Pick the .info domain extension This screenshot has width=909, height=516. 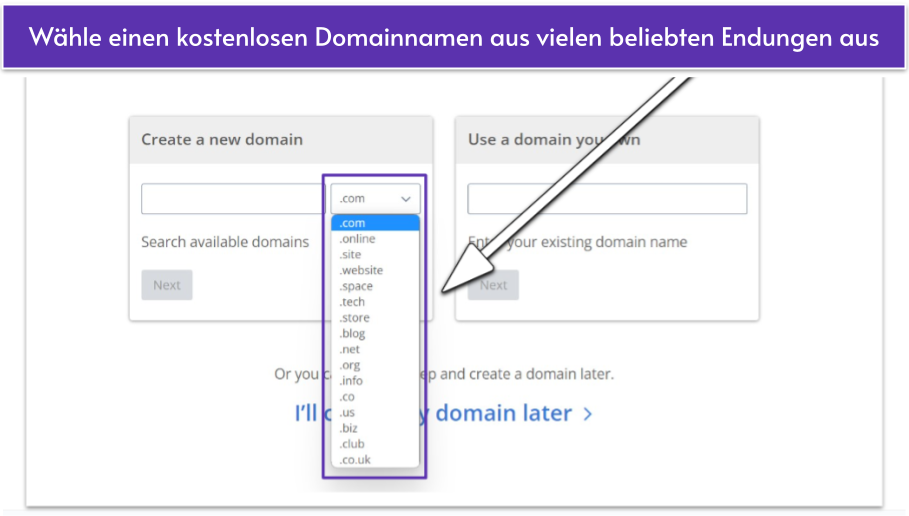pos(375,381)
